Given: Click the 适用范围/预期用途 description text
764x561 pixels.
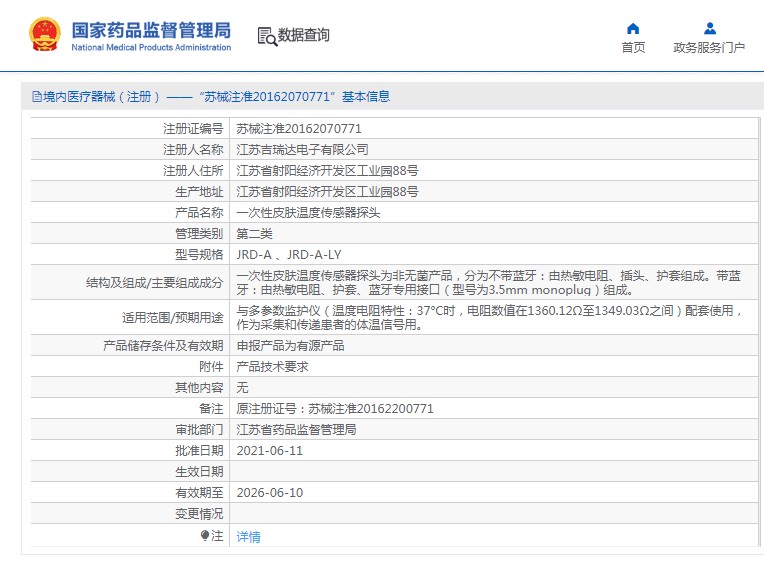Looking at the screenshot, I should tap(489, 317).
